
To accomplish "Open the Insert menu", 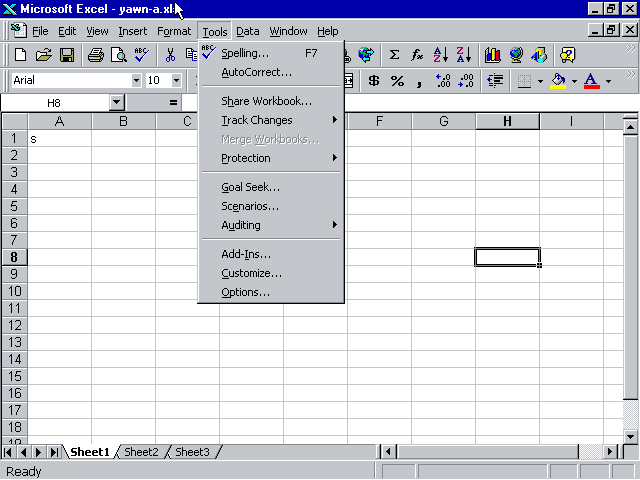I will 132,31.
